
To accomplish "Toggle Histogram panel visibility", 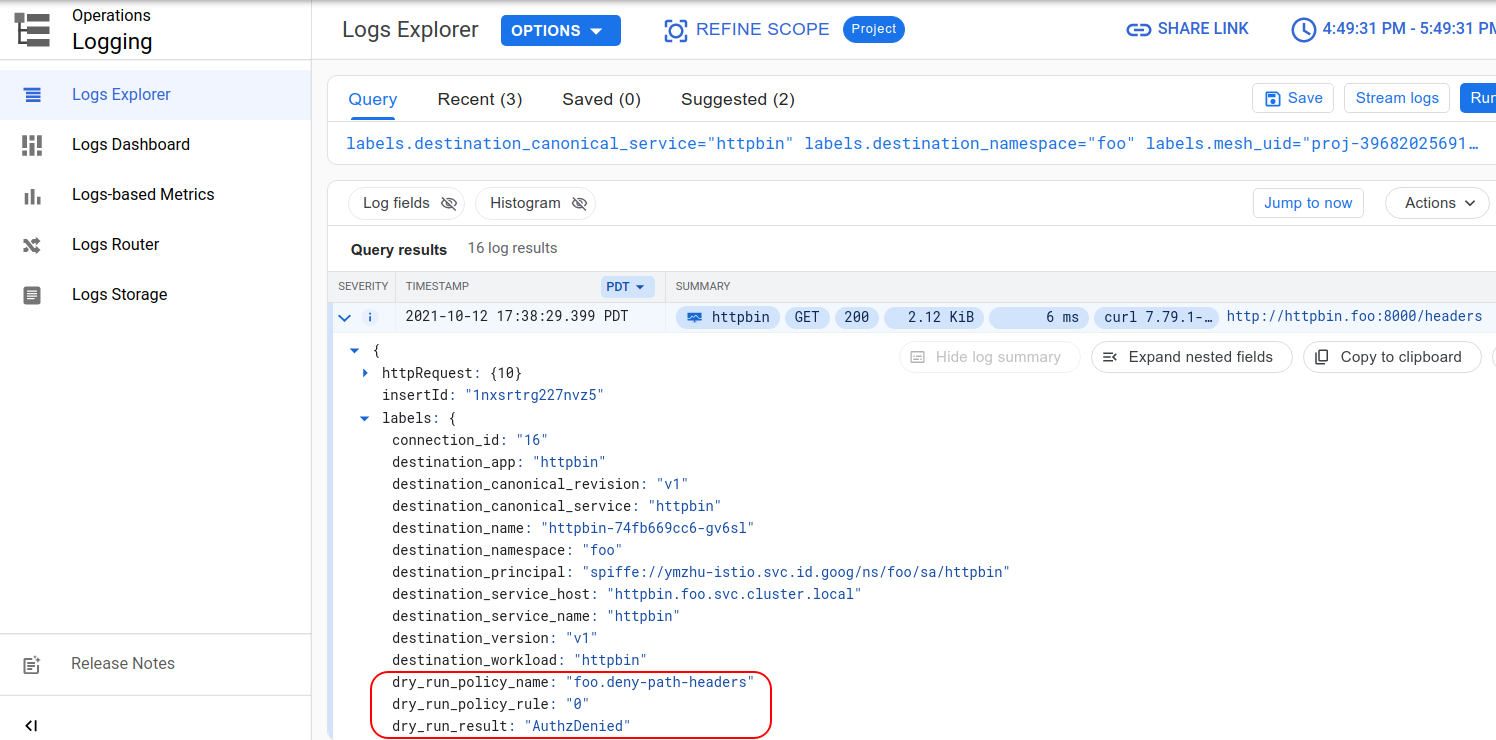I will (x=535, y=203).
